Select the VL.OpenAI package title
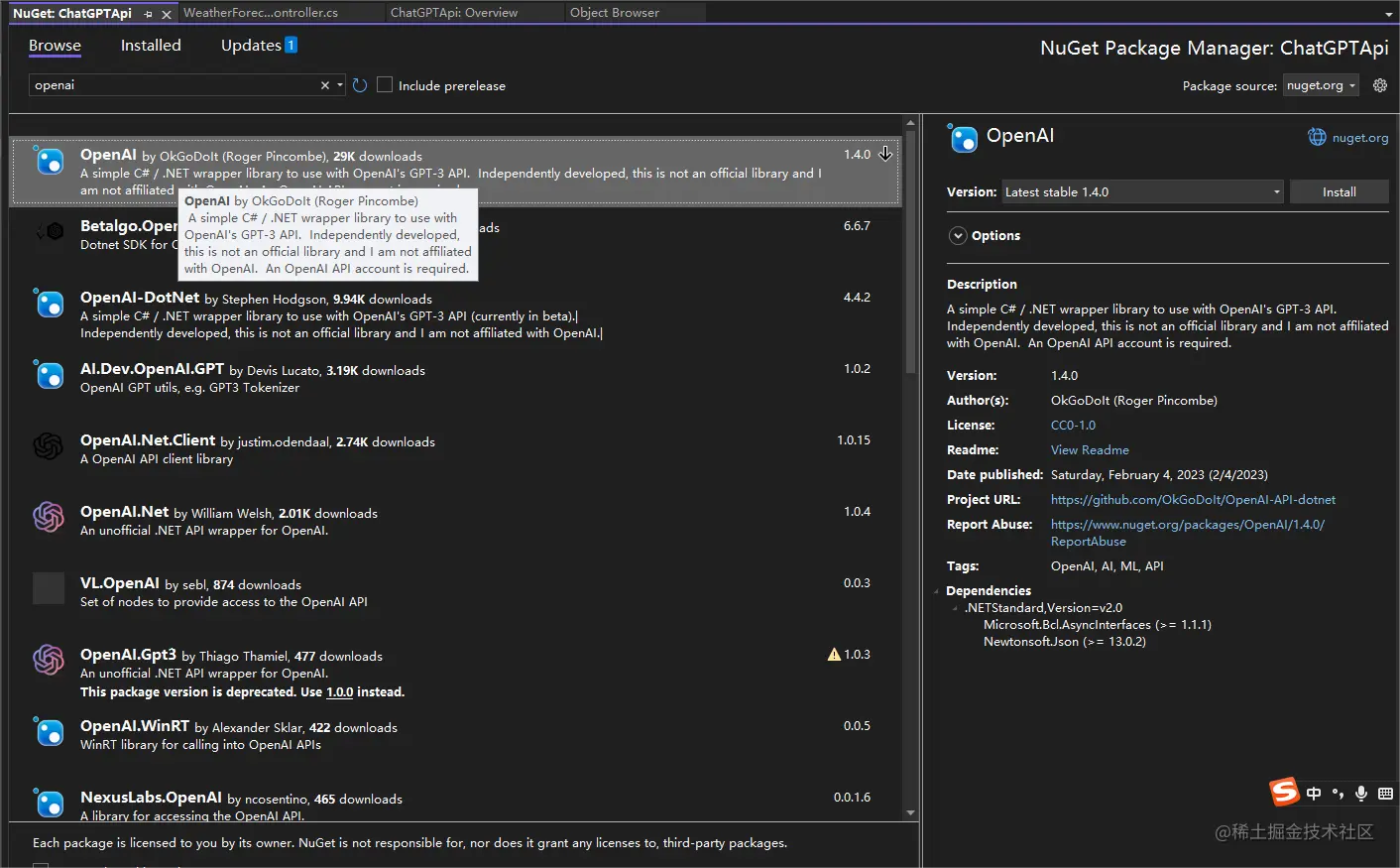This screenshot has height=868, width=1400. click(x=120, y=583)
